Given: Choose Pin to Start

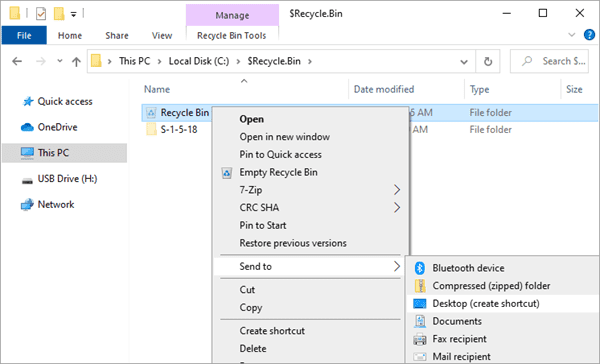Looking at the screenshot, I should tap(262, 225).
